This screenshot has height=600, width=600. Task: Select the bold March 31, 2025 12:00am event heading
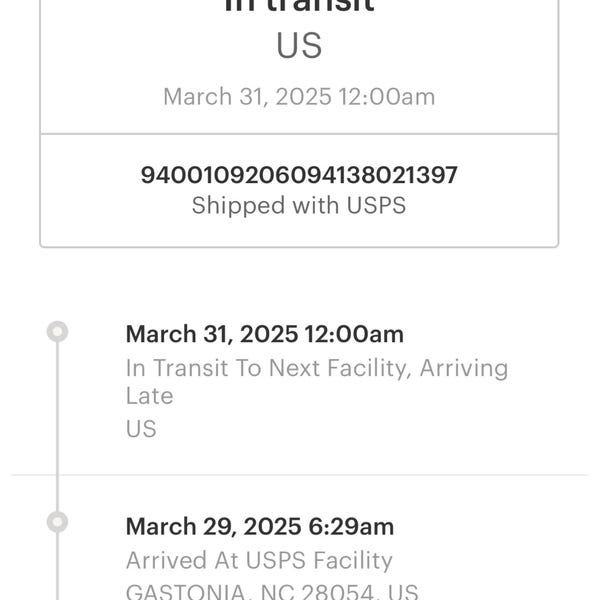click(265, 334)
